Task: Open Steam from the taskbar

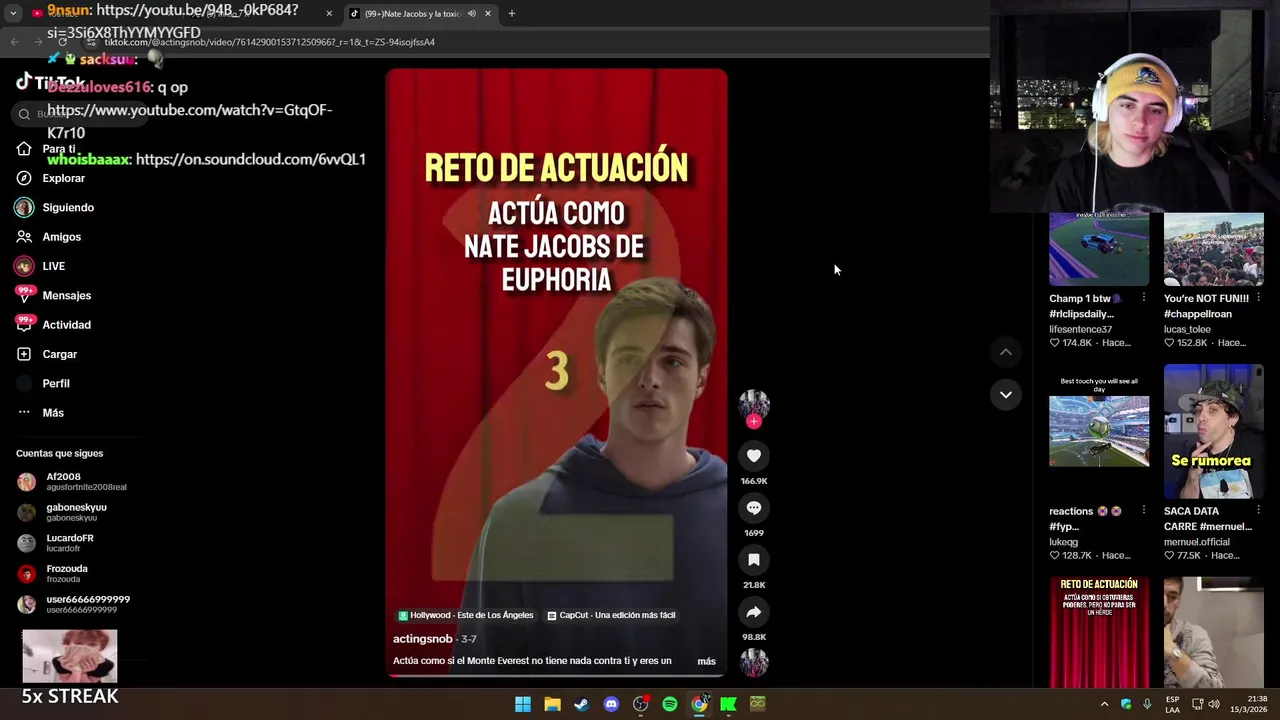Action: pos(581,704)
